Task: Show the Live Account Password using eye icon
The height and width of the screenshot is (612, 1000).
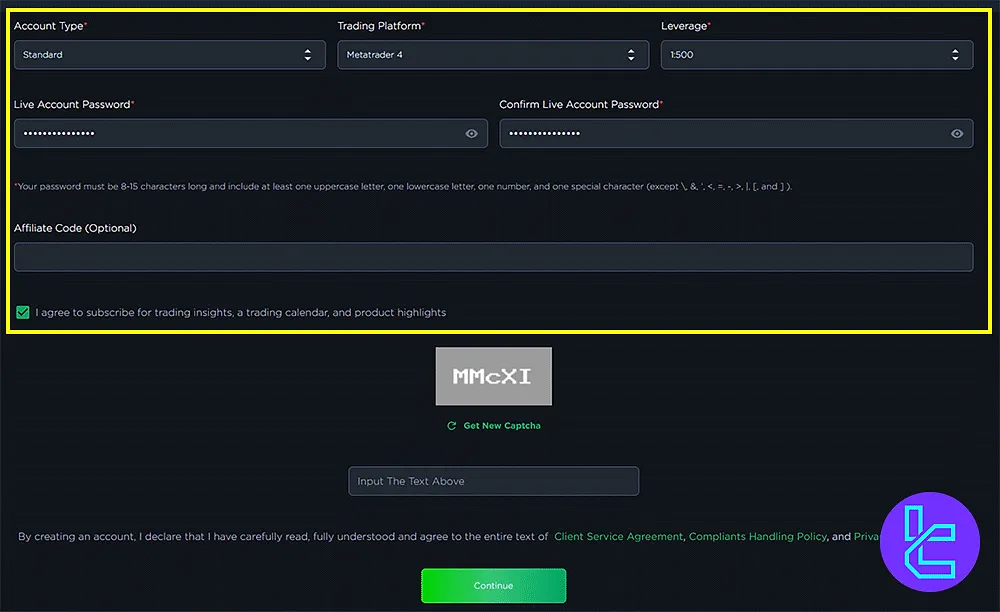Action: (x=471, y=133)
